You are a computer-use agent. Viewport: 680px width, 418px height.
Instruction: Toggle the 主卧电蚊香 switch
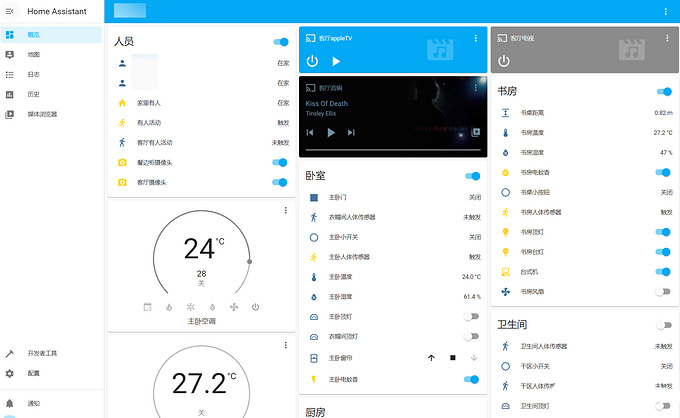(471, 379)
